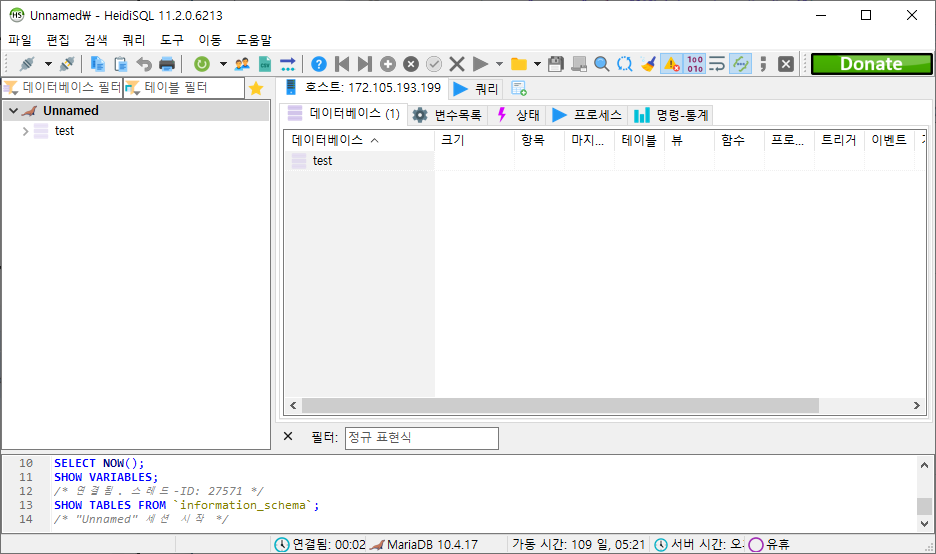Open the session manager dropdown arrow
This screenshot has width=936, height=554.
coord(48,64)
